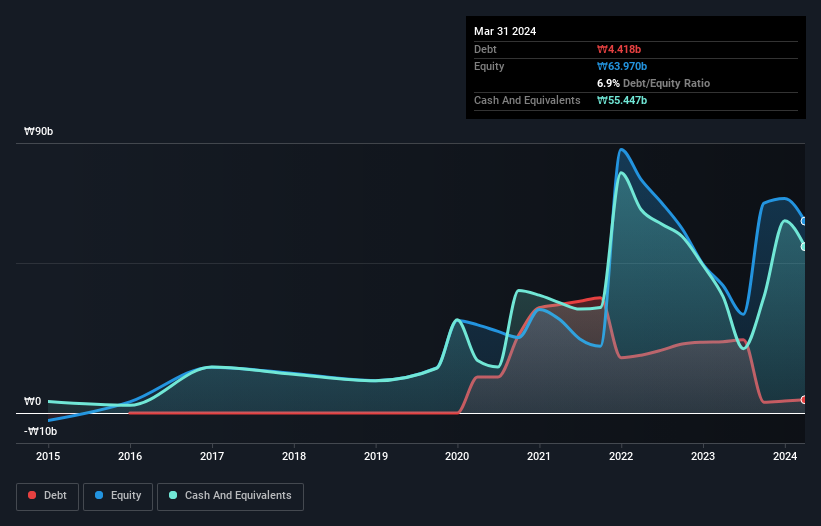
Task: Toggle the Equity series legend button
Action: click(118, 496)
